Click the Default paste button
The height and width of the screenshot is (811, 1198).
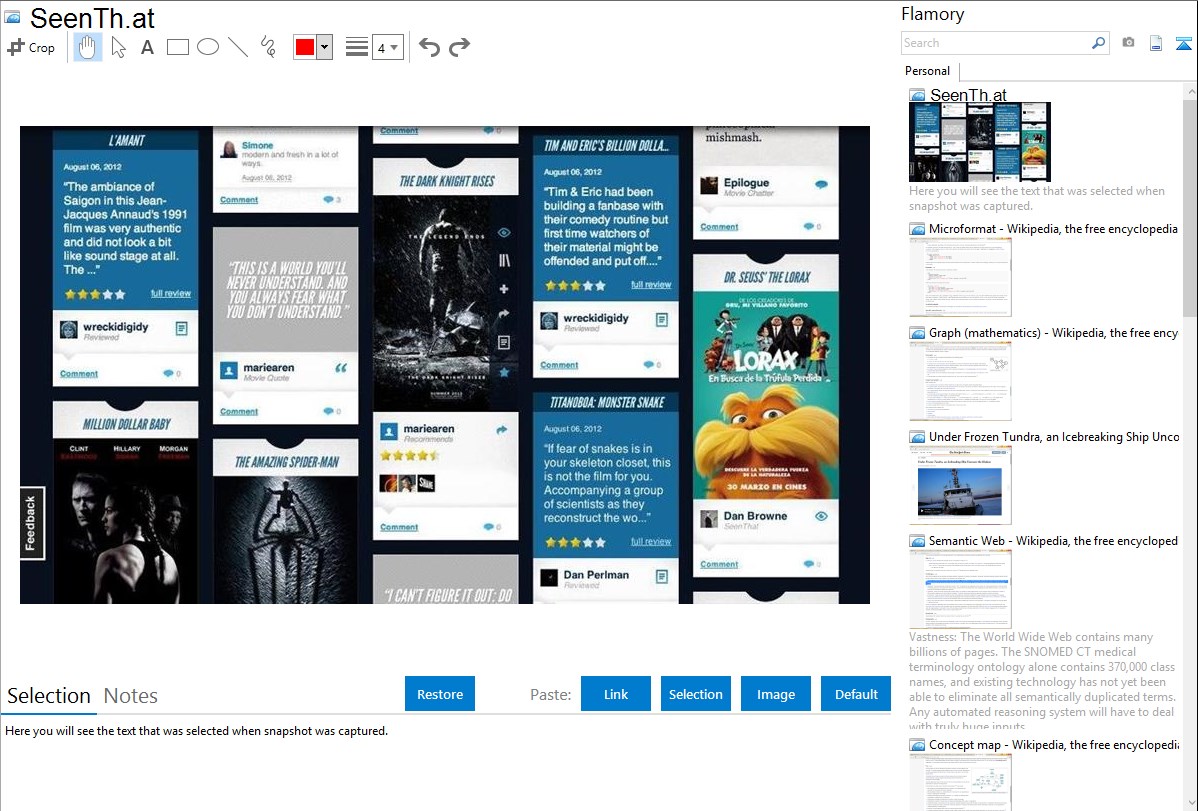(x=856, y=694)
